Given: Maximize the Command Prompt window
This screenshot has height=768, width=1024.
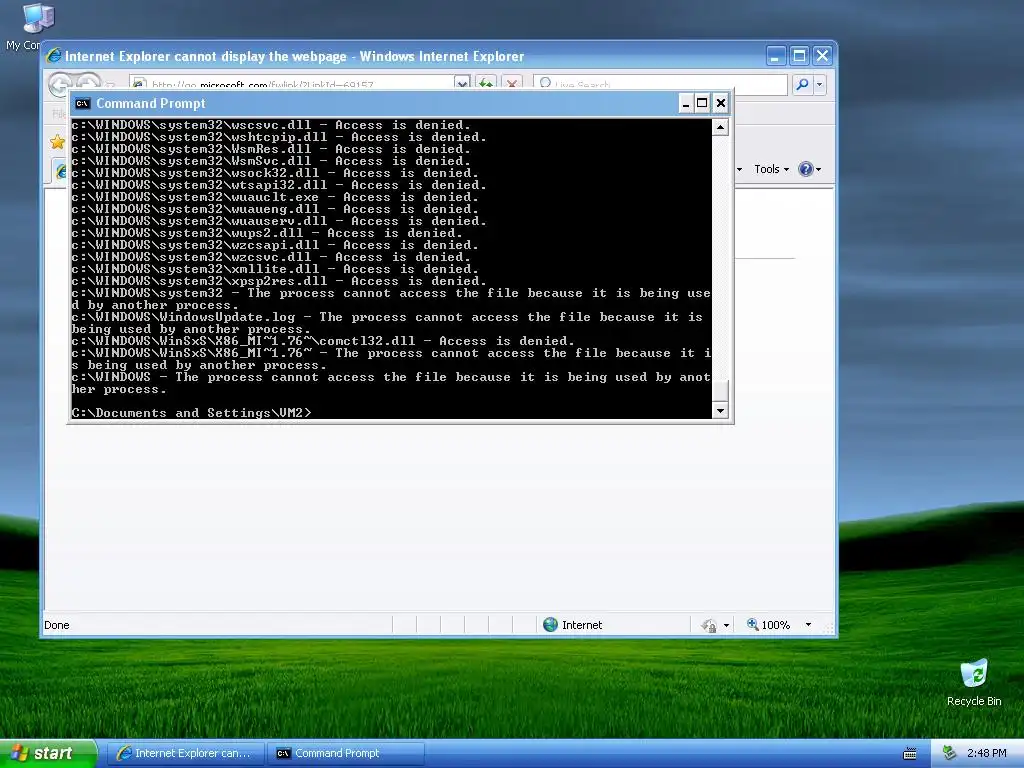Looking at the screenshot, I should pos(702,103).
